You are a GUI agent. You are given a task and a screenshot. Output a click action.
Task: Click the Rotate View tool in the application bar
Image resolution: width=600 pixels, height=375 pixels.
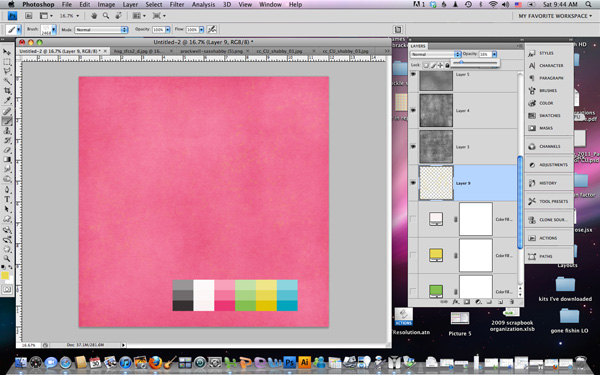pos(118,16)
